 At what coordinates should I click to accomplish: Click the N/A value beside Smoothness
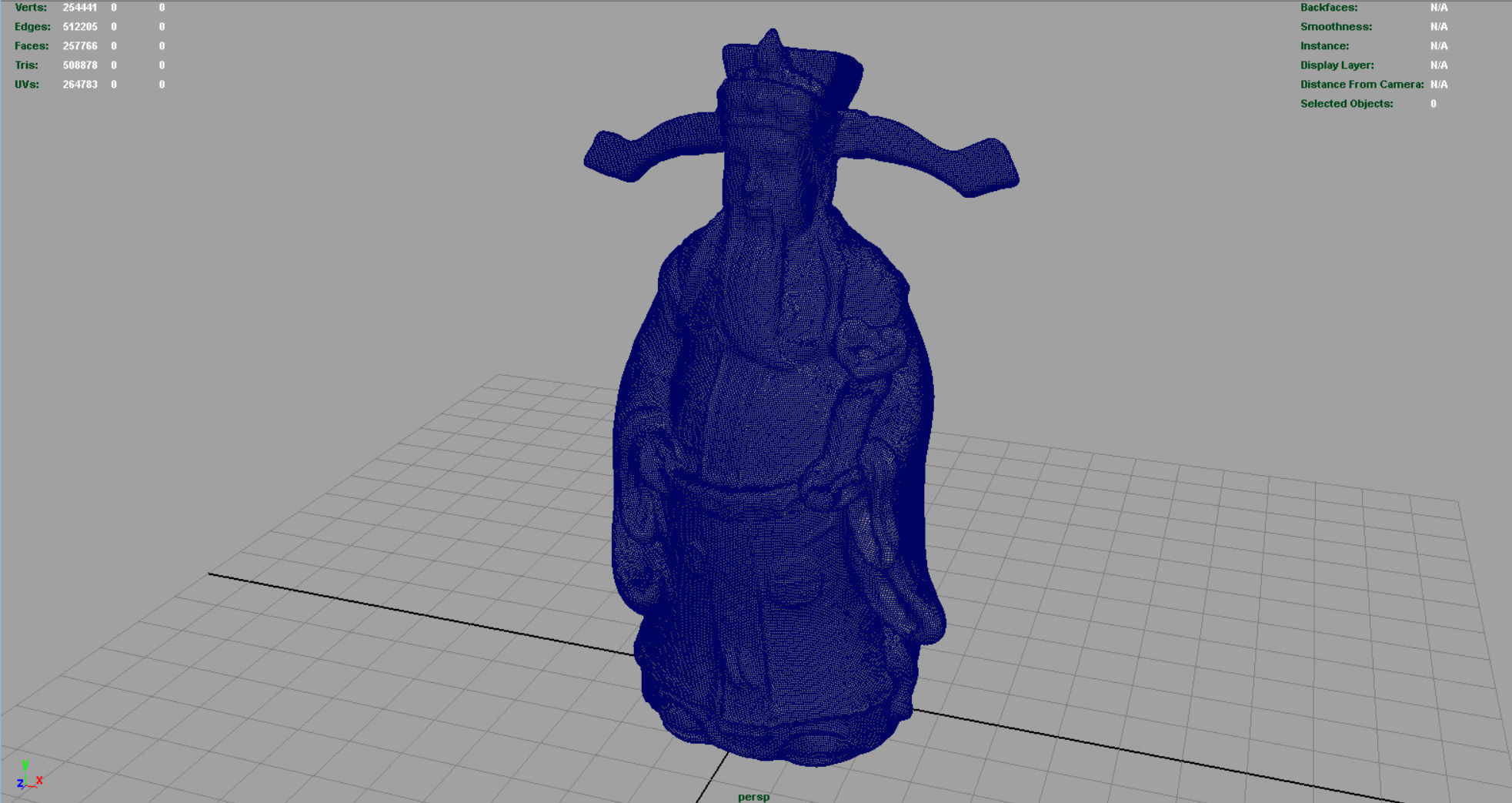coord(1439,27)
